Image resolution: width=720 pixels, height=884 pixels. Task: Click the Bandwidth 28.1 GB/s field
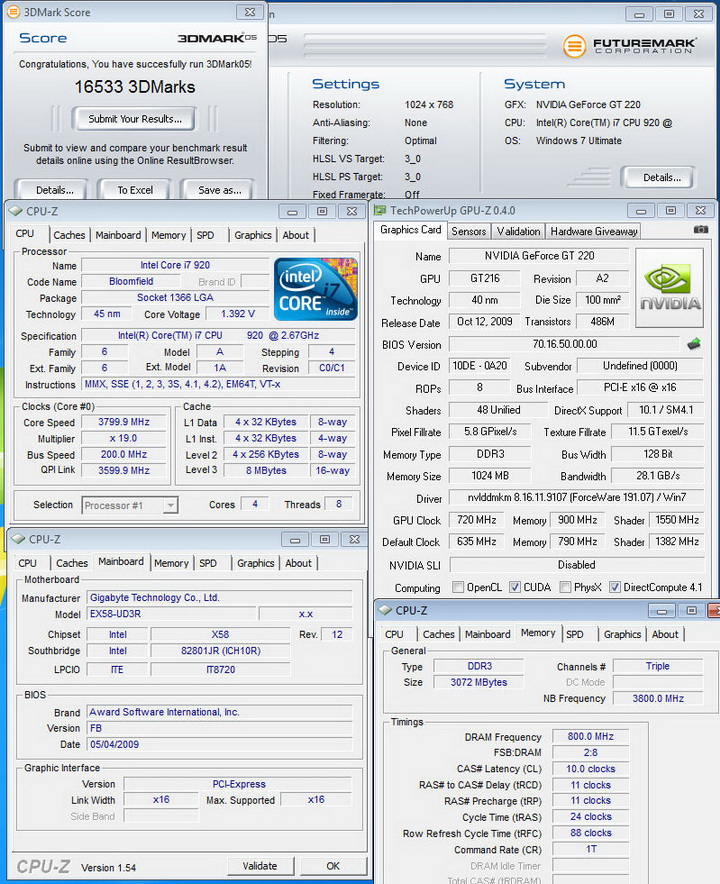(657, 476)
